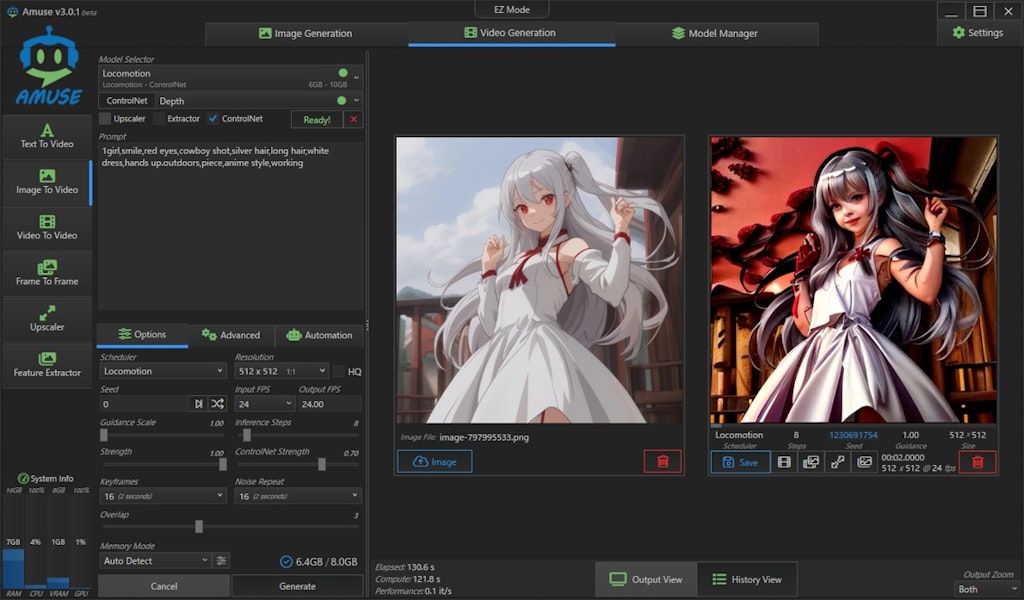Remove the input image with trash icon
Viewport: 1024px width, 600px height.
[662, 461]
